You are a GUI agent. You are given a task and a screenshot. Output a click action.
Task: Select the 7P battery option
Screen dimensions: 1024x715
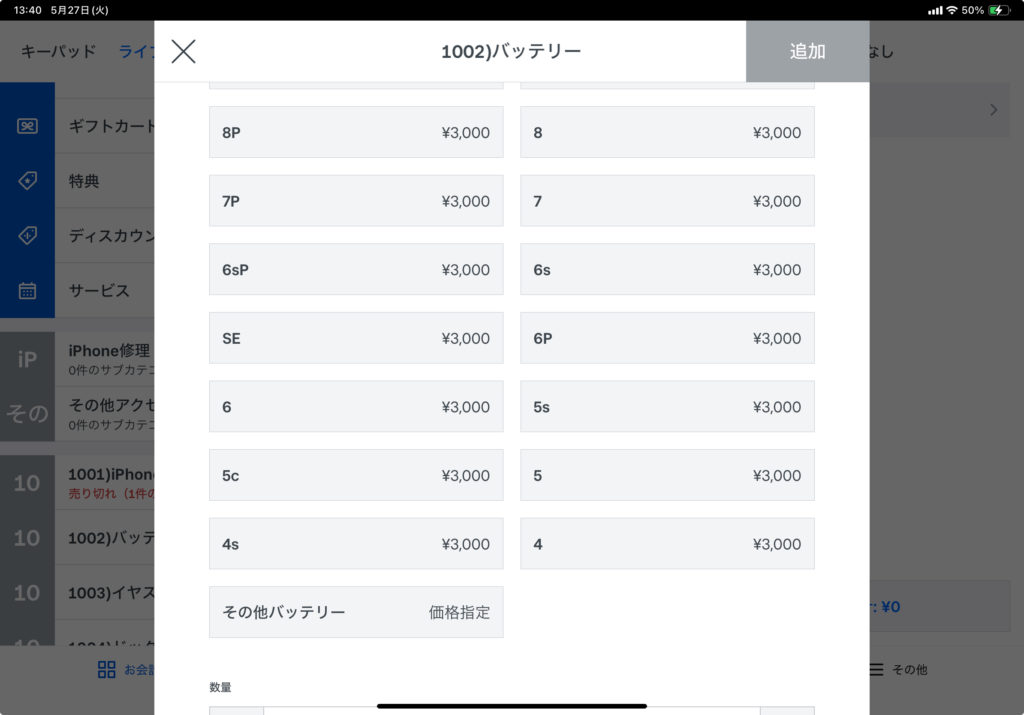[356, 201]
